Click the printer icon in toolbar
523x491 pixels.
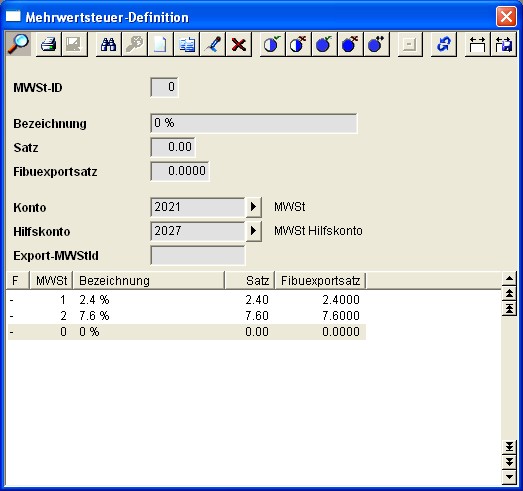[x=48, y=44]
